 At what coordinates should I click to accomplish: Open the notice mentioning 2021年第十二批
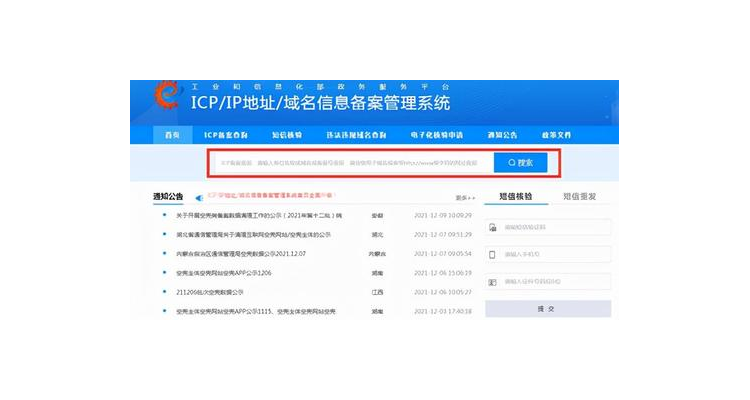point(259,216)
